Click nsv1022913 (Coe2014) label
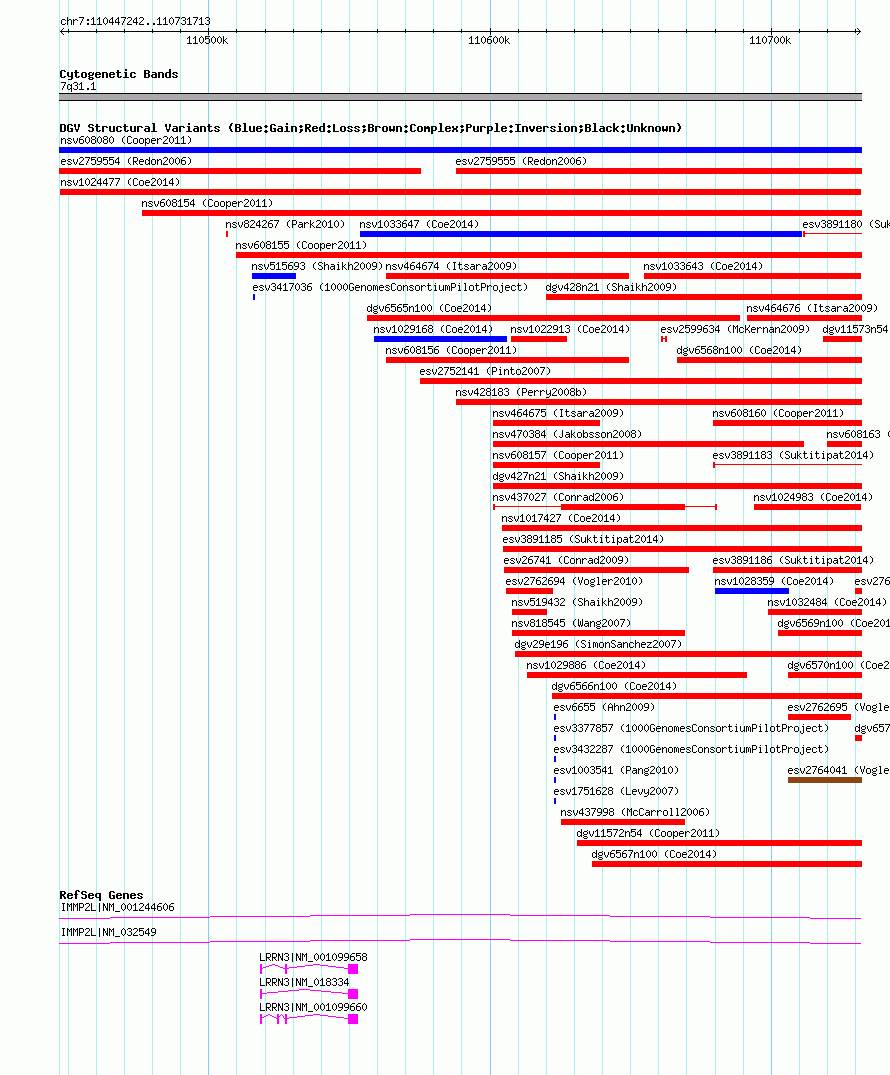Image resolution: width=890 pixels, height=1075 pixels. point(570,329)
